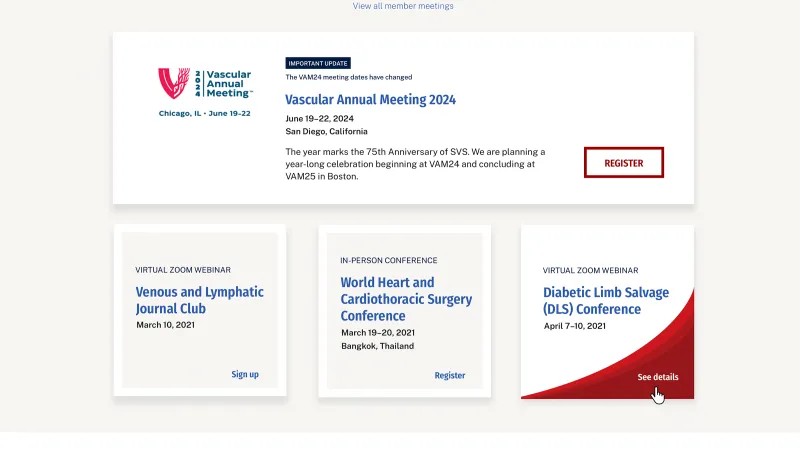Image resolution: width=800 pixels, height=450 pixels.
Task: Click the 75th Anniversary description paragraph
Action: [415, 164]
